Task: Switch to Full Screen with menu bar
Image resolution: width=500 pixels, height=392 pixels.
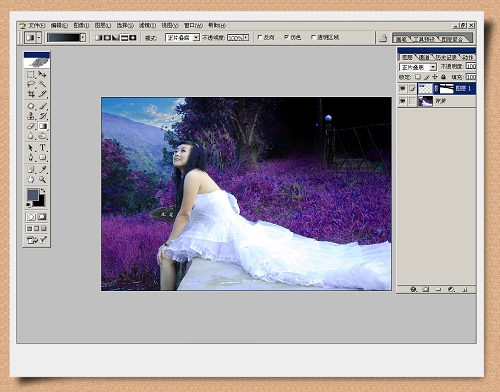Action: pos(36,228)
